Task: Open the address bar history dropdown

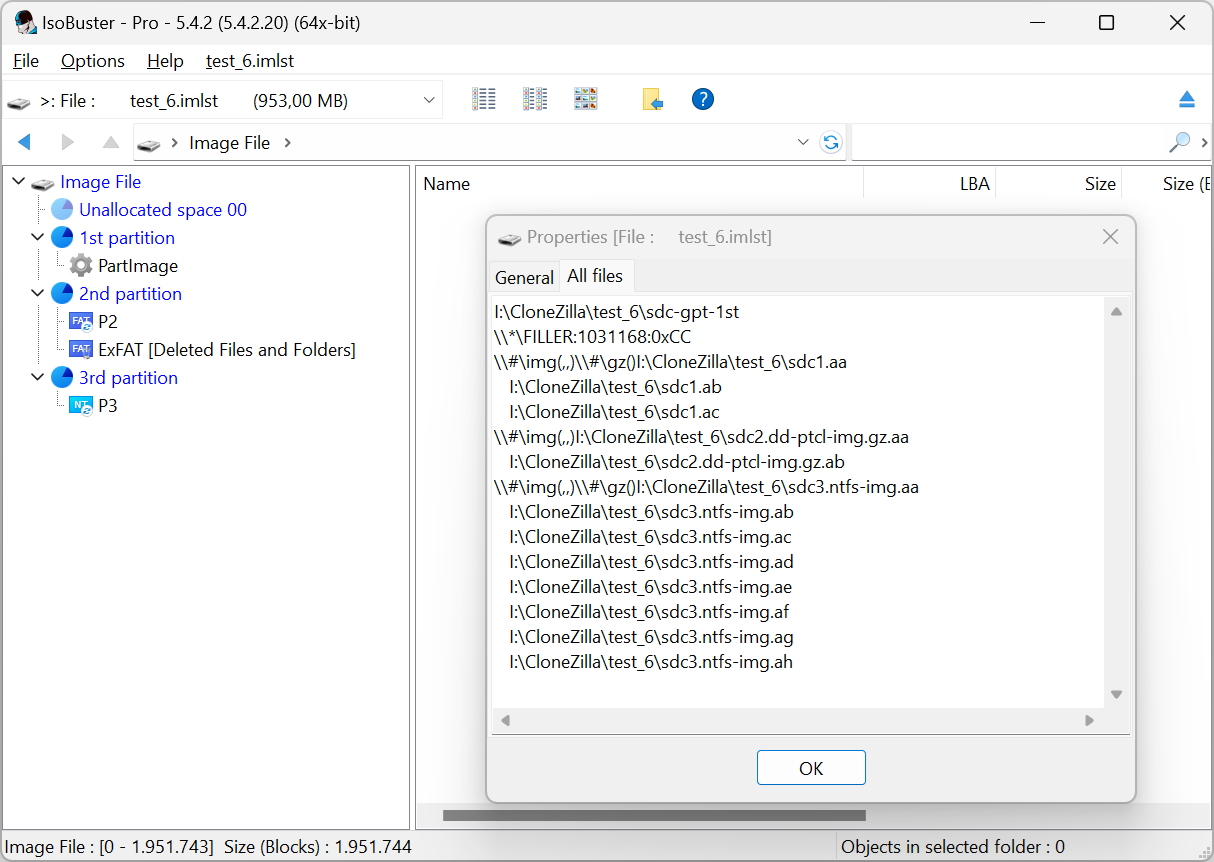Action: (x=803, y=143)
